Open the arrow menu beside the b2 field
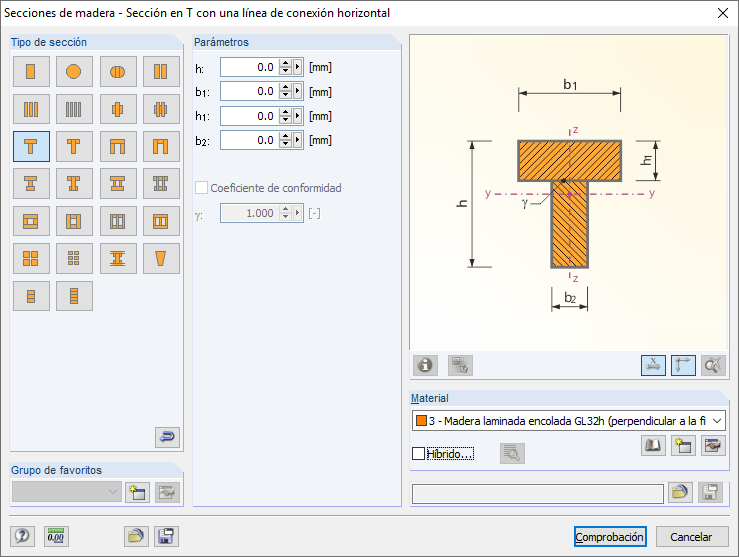The width and height of the screenshot is (739, 557). click(x=297, y=140)
